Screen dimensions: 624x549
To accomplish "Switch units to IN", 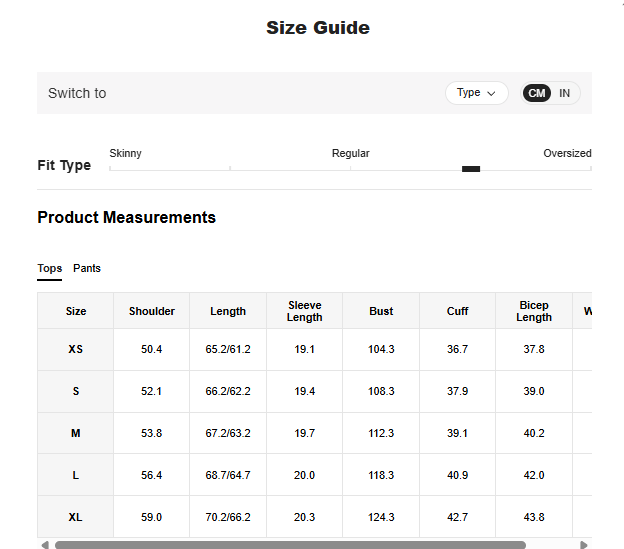I will coord(565,93).
